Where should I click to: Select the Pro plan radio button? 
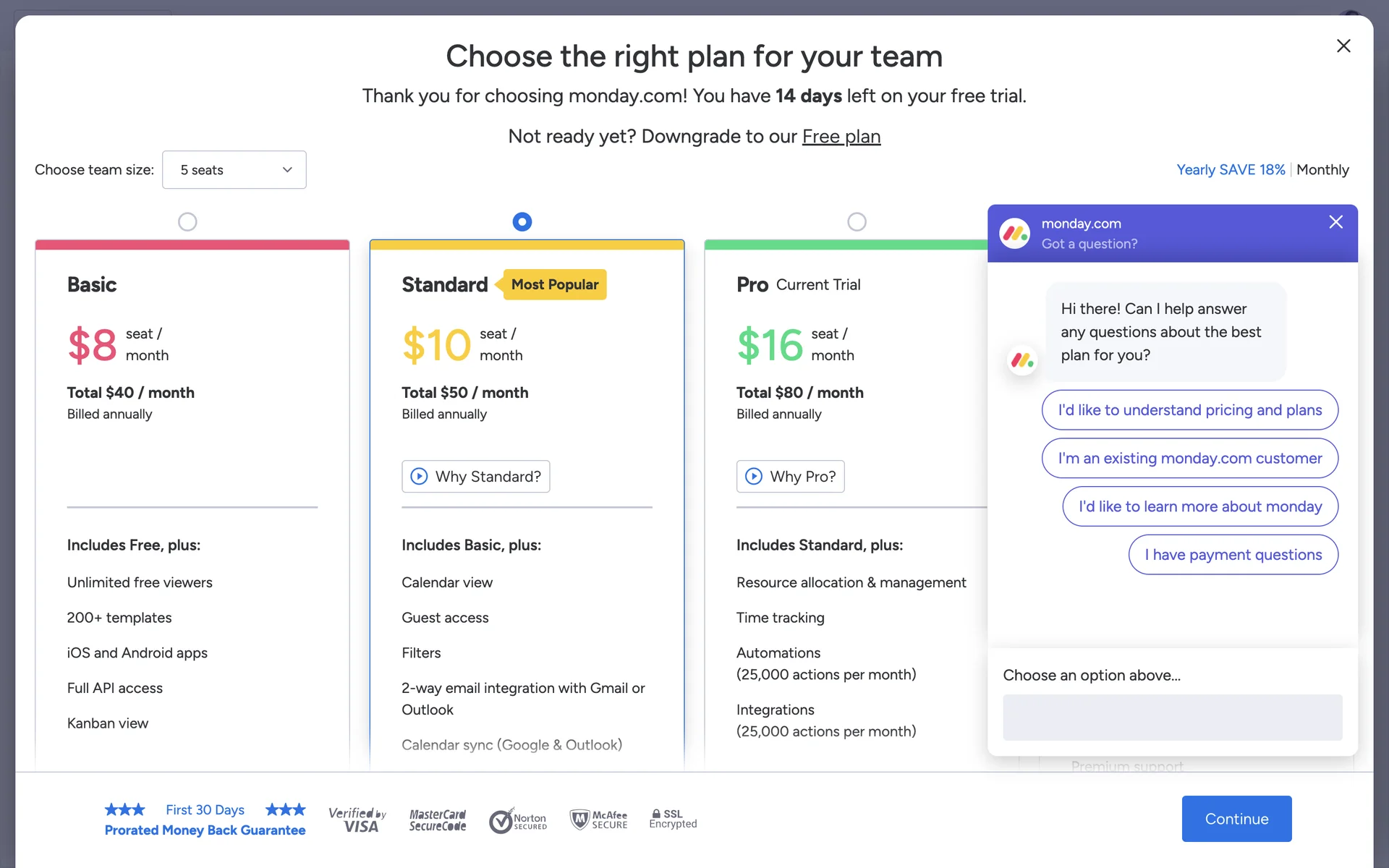[x=857, y=222]
